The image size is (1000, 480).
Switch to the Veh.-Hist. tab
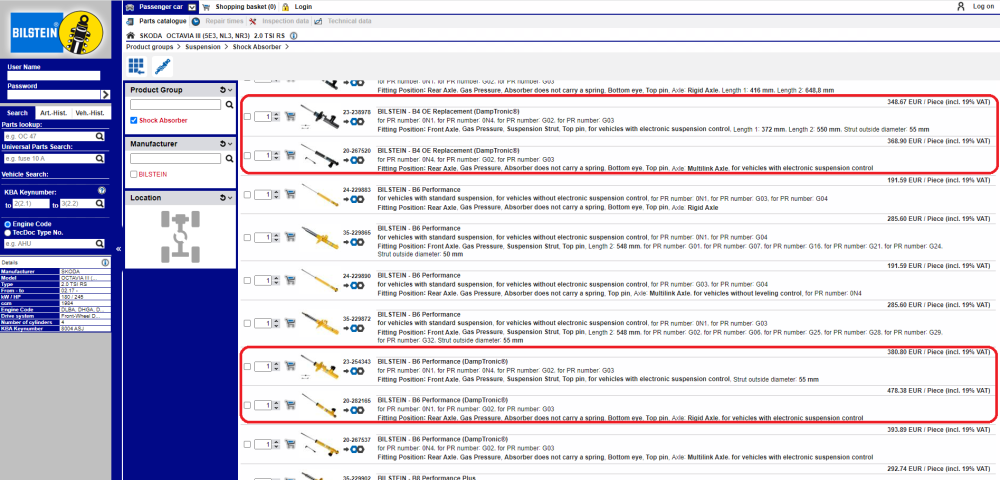tap(89, 113)
